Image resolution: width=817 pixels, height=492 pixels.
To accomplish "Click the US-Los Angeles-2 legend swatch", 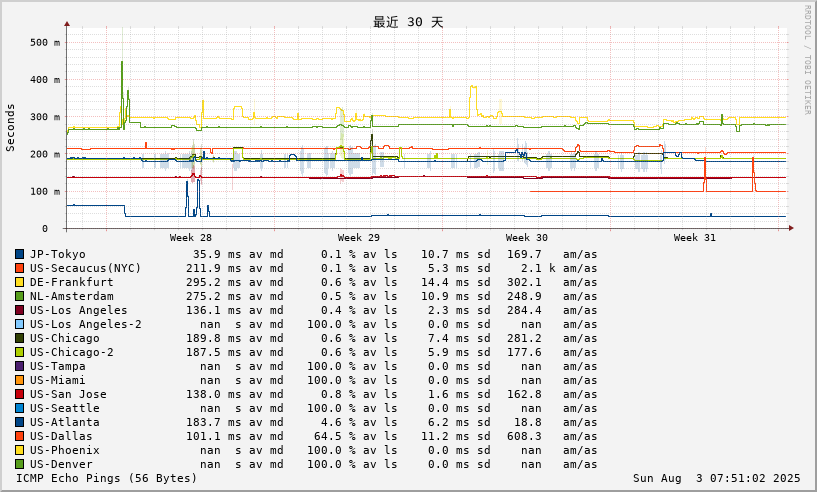I will click(19, 324).
